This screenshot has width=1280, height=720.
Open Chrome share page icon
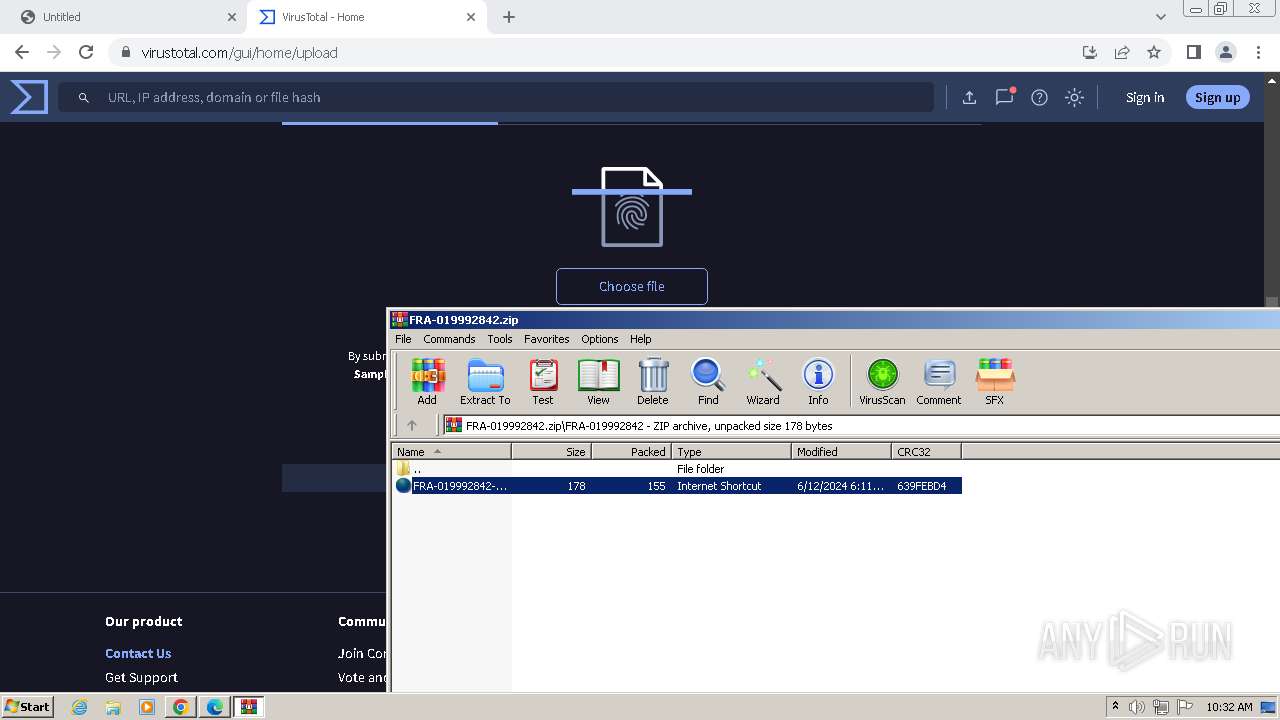click(1122, 52)
